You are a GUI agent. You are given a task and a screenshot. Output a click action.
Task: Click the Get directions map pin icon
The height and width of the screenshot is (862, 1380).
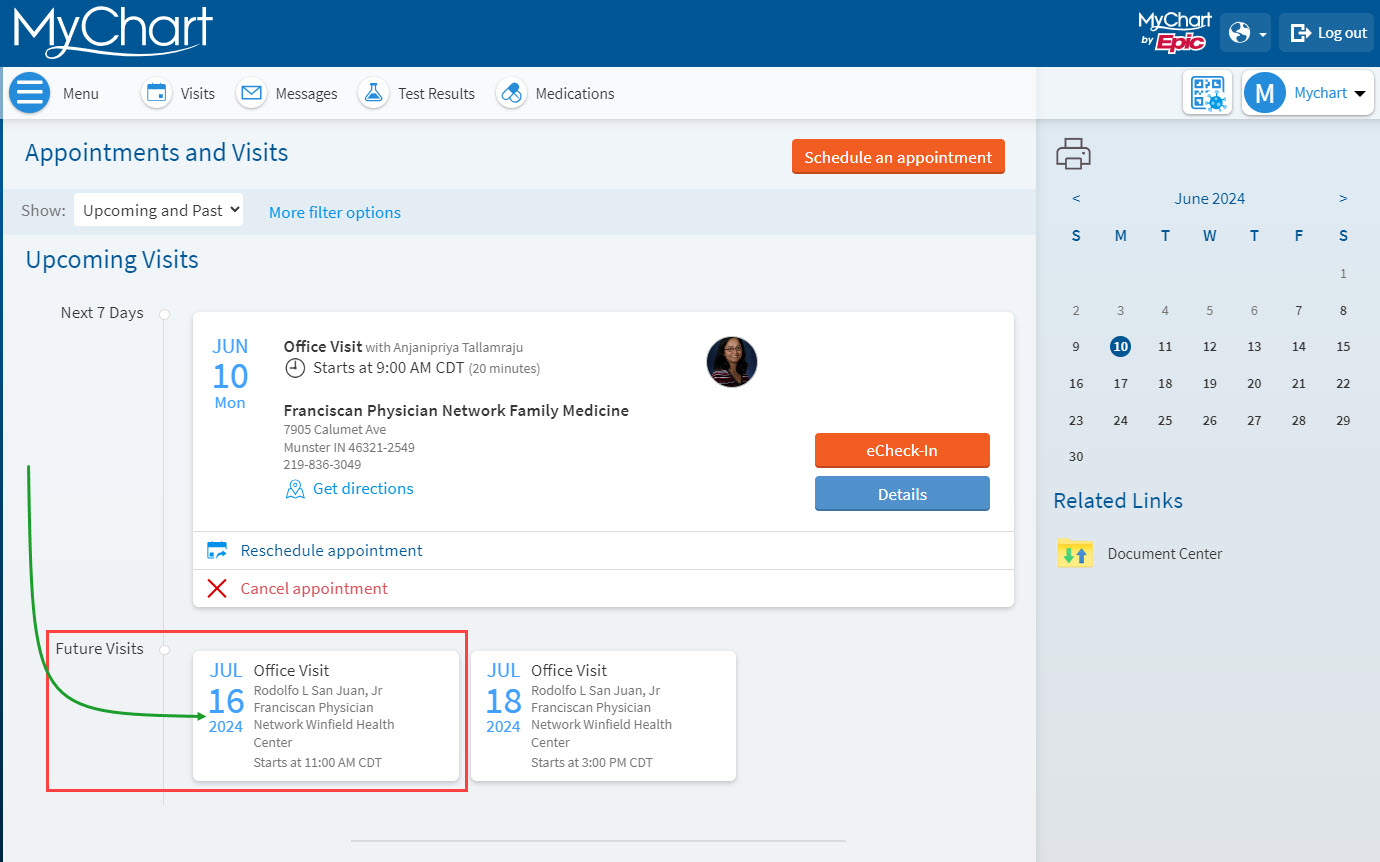pos(294,489)
